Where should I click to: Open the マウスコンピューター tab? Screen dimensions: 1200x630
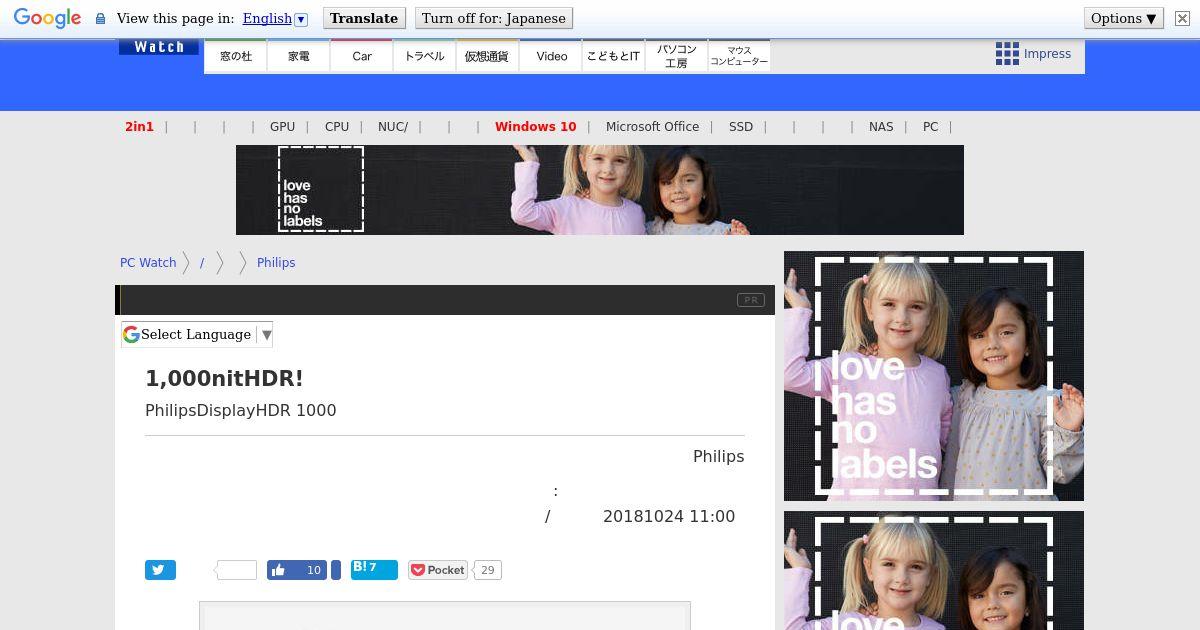pyautogui.click(x=739, y=56)
